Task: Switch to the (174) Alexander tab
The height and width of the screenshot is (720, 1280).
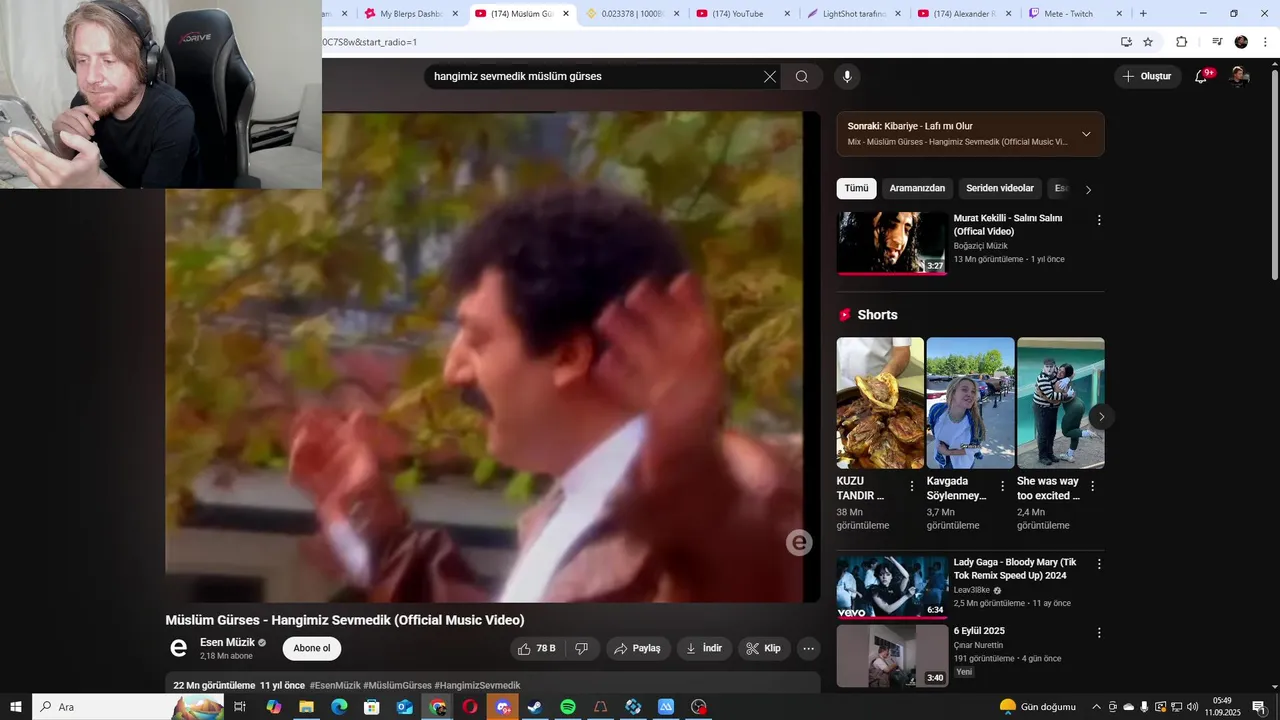Action: [x=963, y=13]
